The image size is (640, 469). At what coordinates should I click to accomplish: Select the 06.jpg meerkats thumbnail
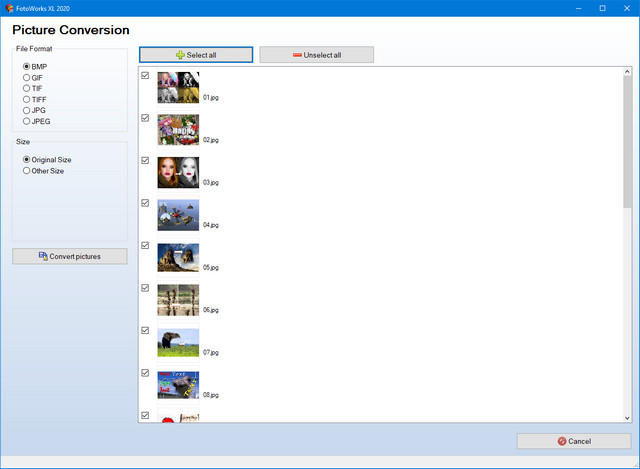178,300
